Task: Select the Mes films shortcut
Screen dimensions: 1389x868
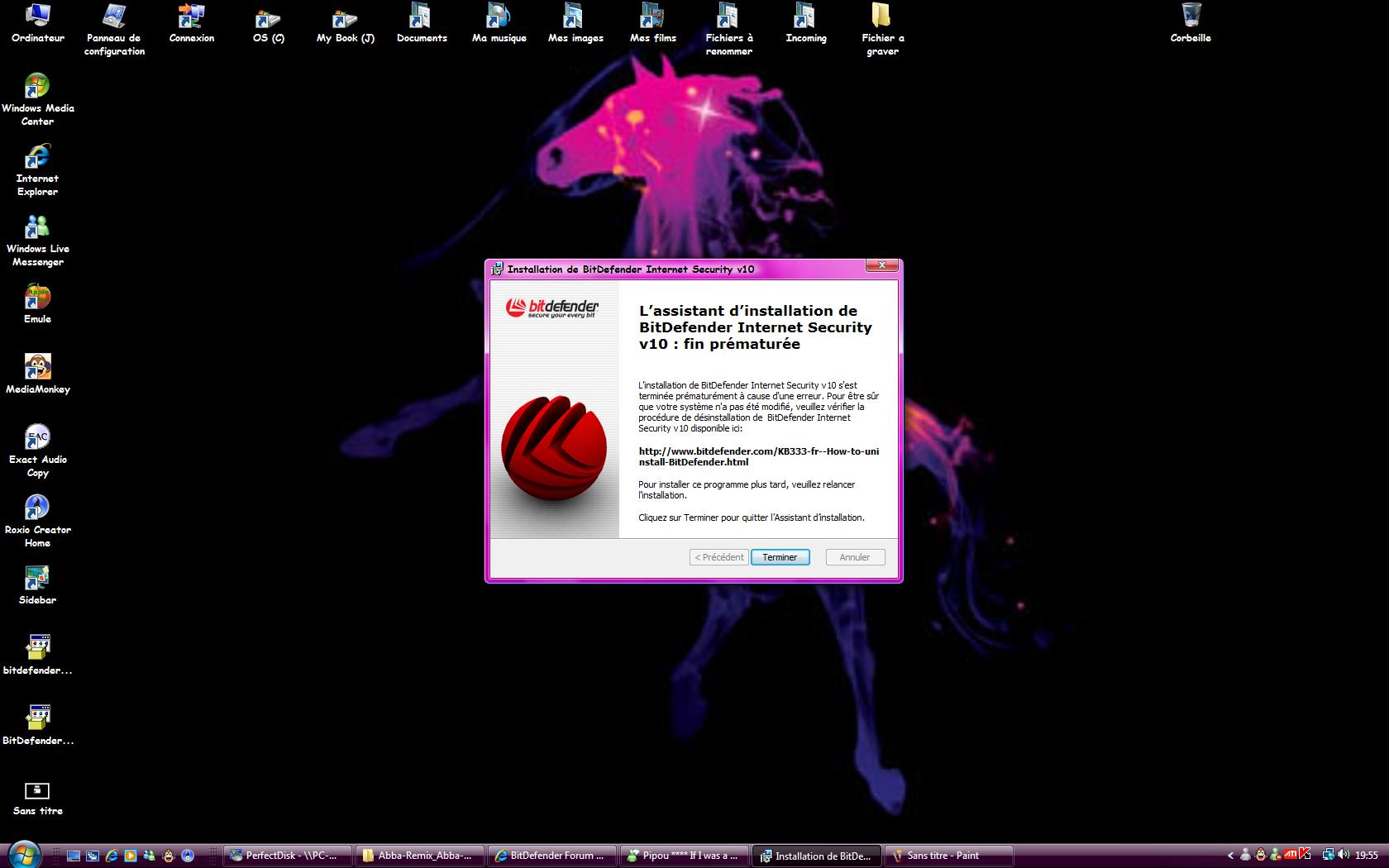Action: point(652,23)
